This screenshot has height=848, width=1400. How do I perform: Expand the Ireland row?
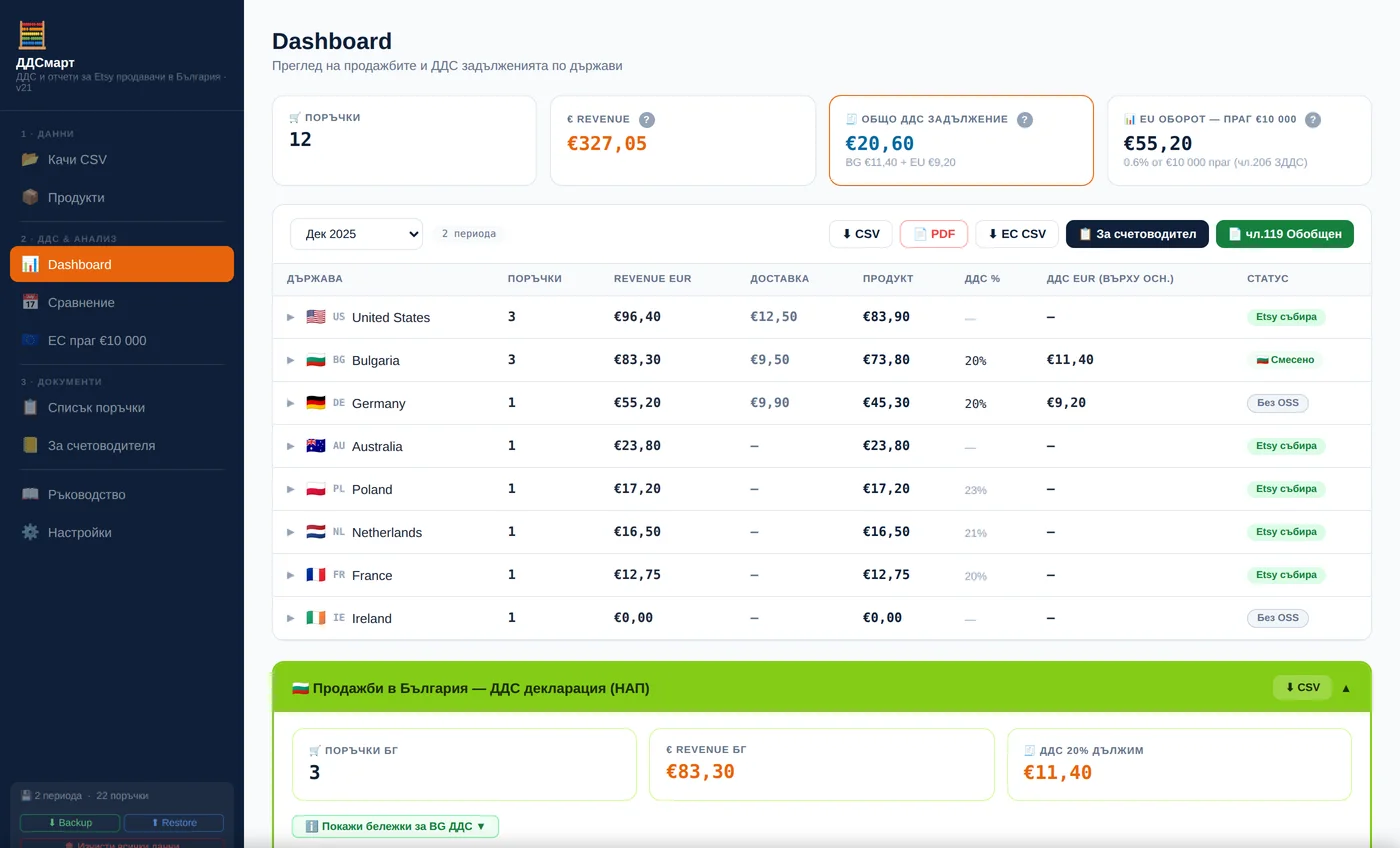tap(291, 618)
